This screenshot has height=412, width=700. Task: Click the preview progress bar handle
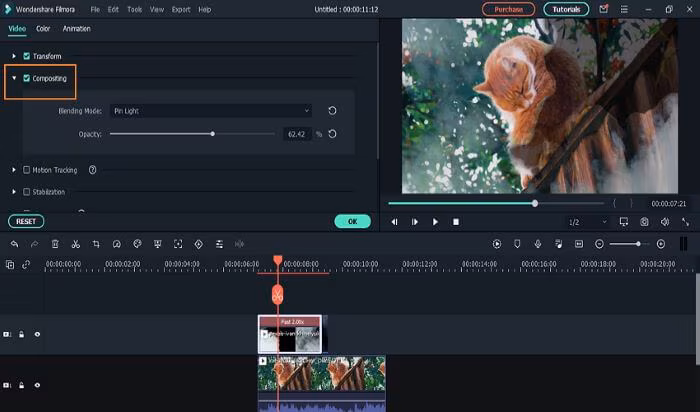point(535,204)
